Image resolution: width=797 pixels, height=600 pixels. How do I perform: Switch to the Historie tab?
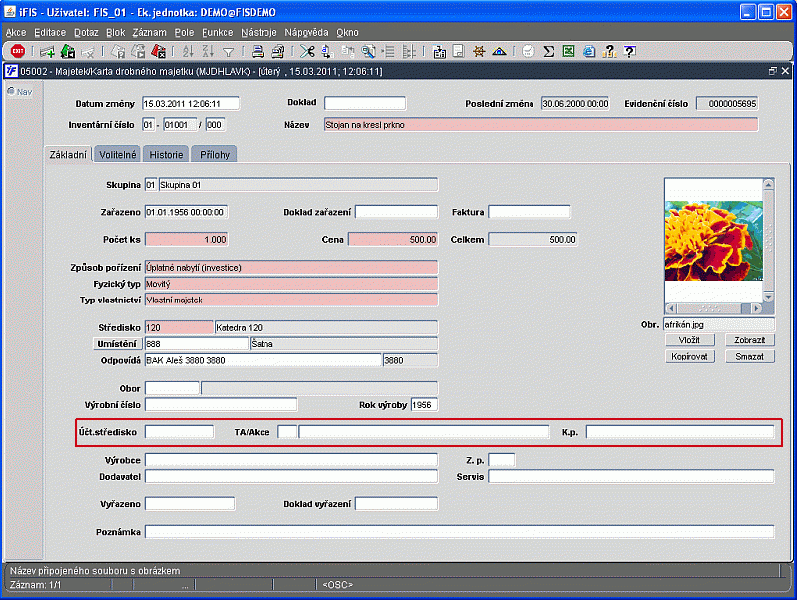tap(166, 154)
